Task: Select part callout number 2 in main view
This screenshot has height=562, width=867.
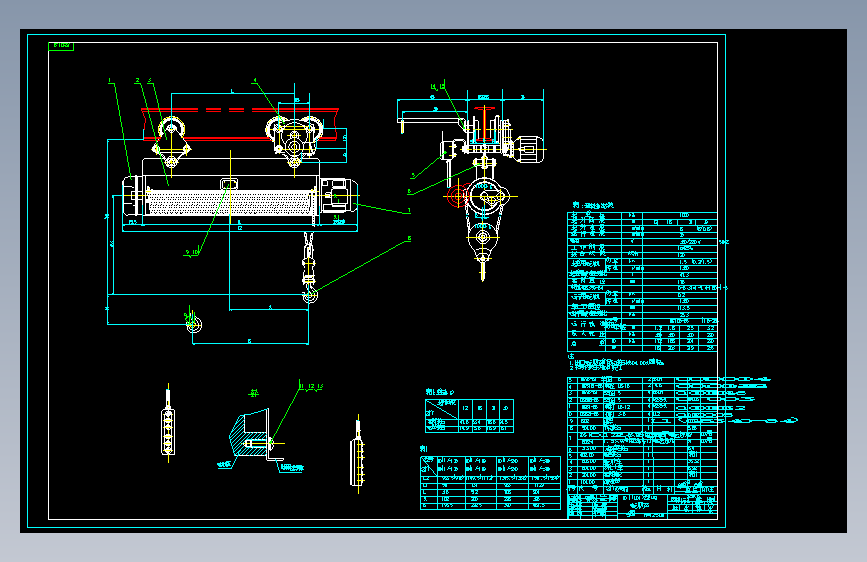Action: point(138,81)
